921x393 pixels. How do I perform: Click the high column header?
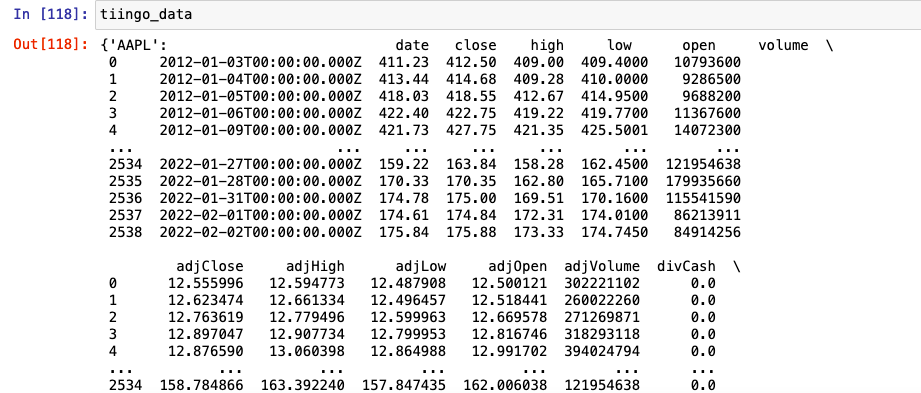(547, 46)
